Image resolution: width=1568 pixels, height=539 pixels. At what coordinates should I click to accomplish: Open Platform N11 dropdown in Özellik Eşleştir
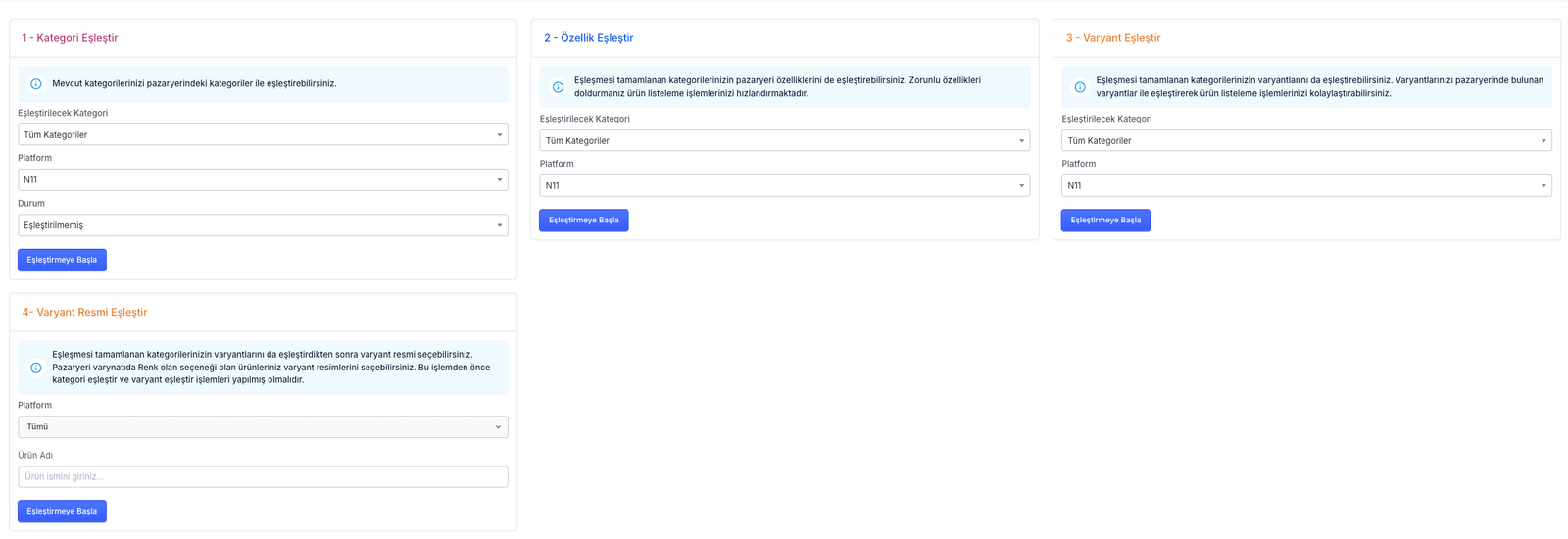pyautogui.click(x=784, y=186)
